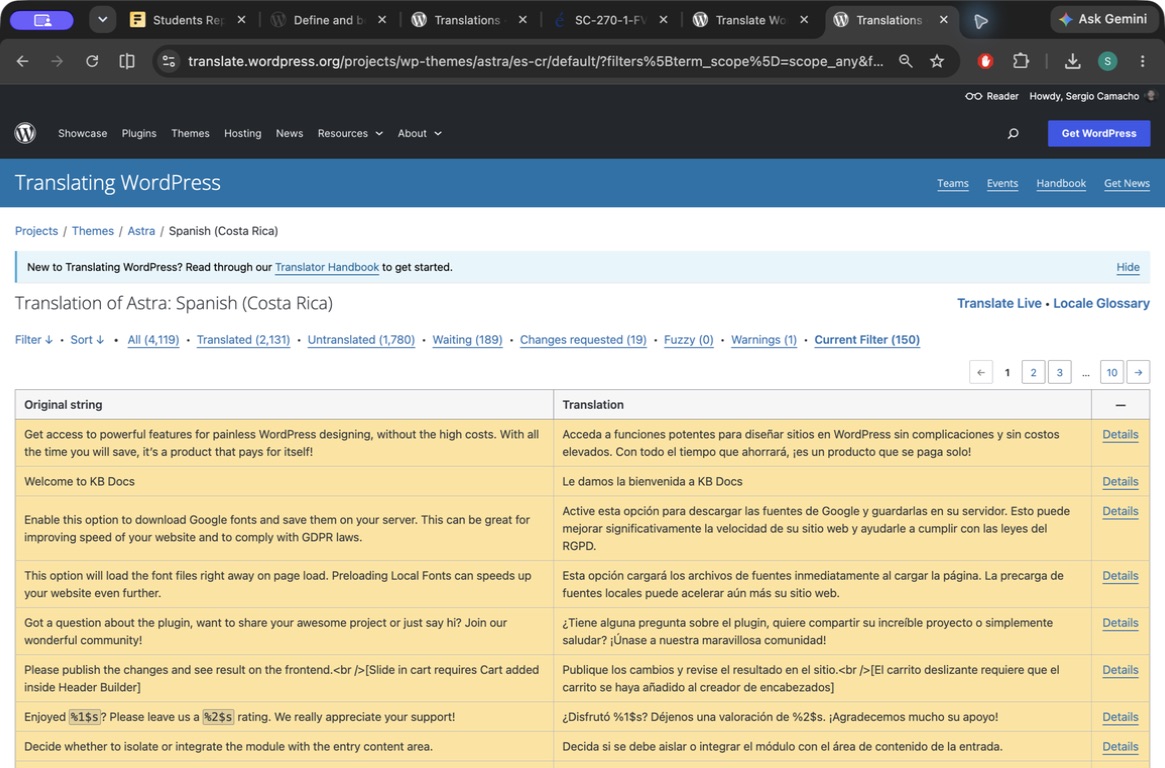
Task: Go to results page 2
Action: [1033, 372]
